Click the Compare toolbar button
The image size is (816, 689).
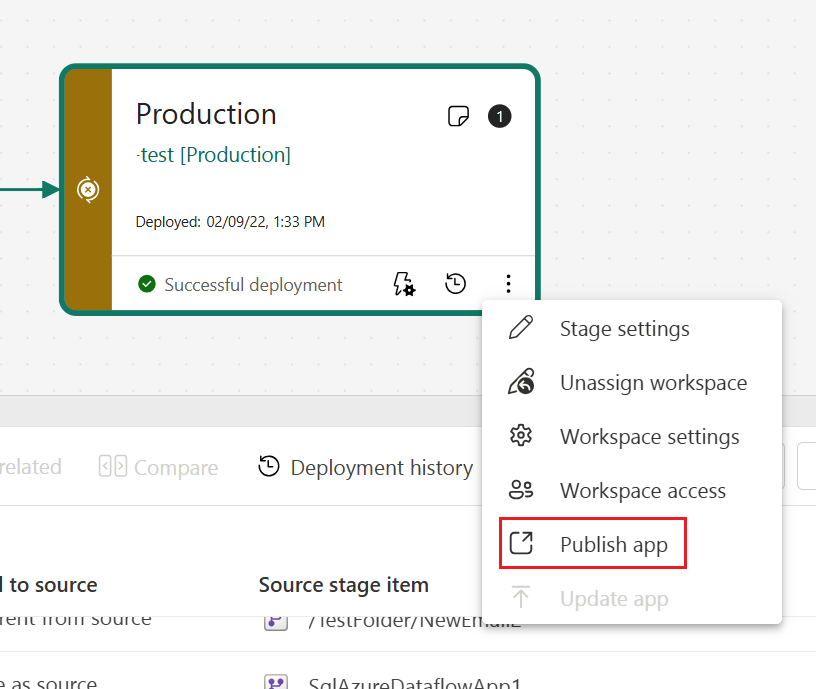(x=158, y=467)
